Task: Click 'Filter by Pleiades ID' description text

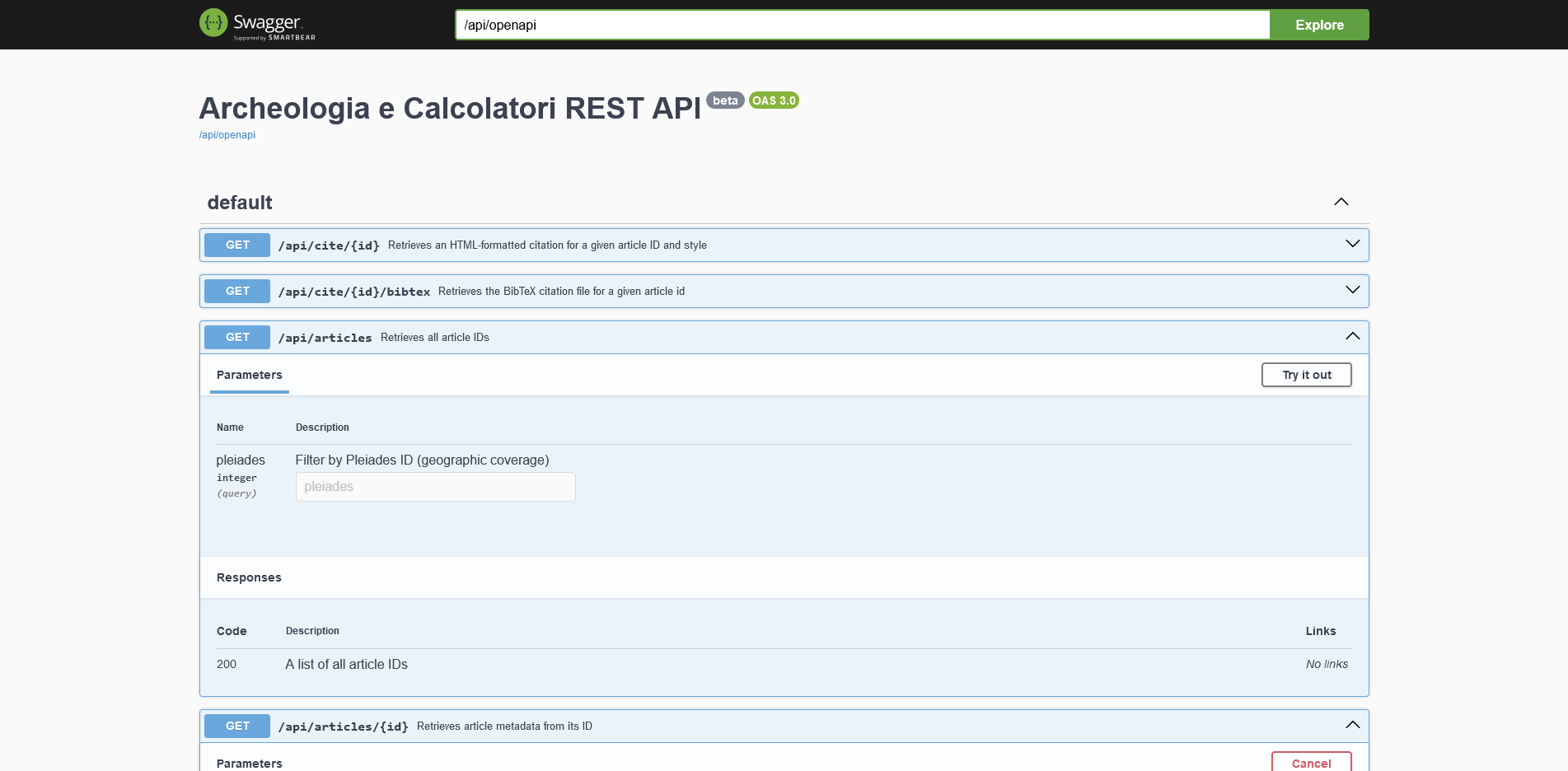Action: click(x=422, y=460)
